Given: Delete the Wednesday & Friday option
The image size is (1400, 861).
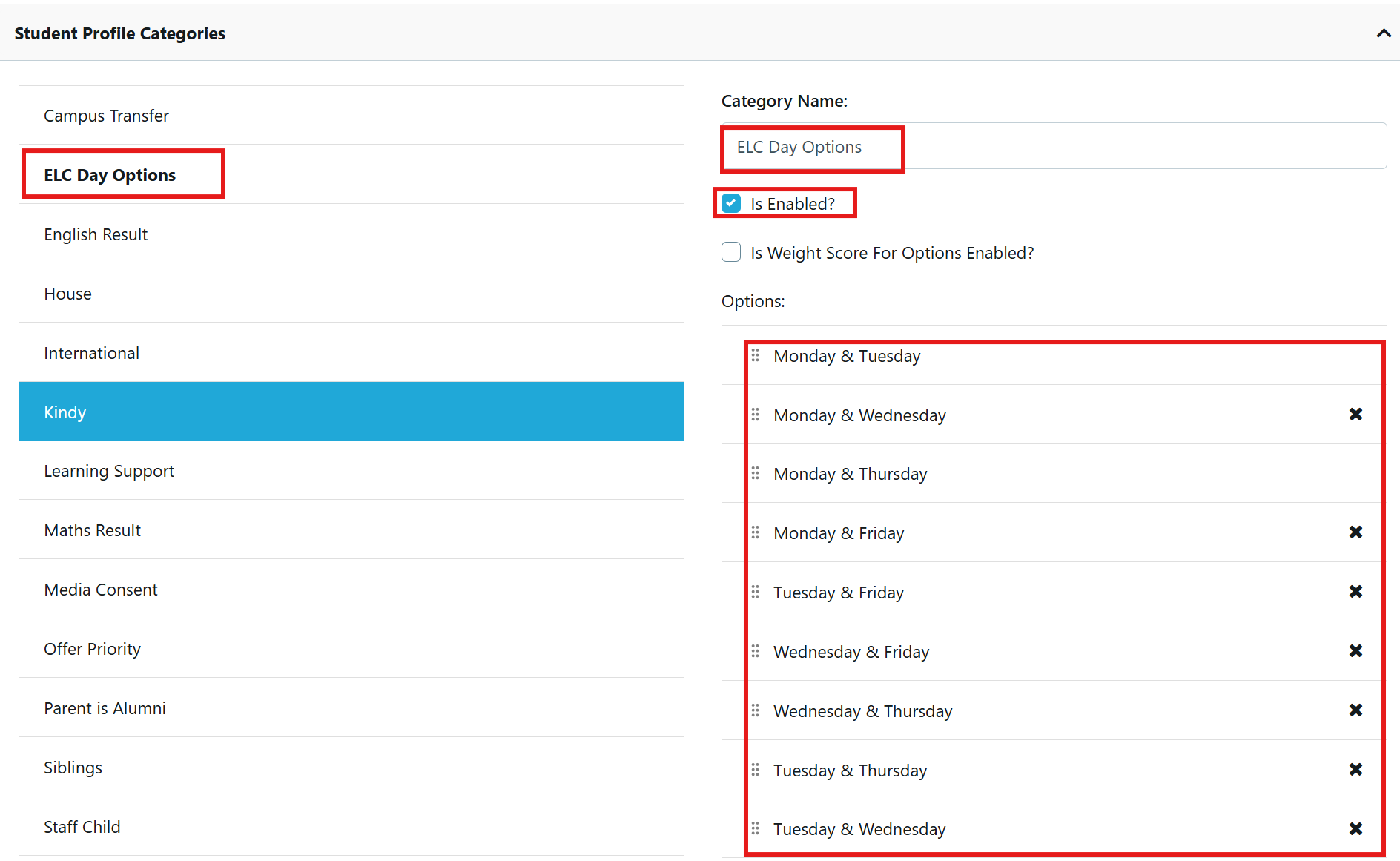Looking at the screenshot, I should 1356,651.
